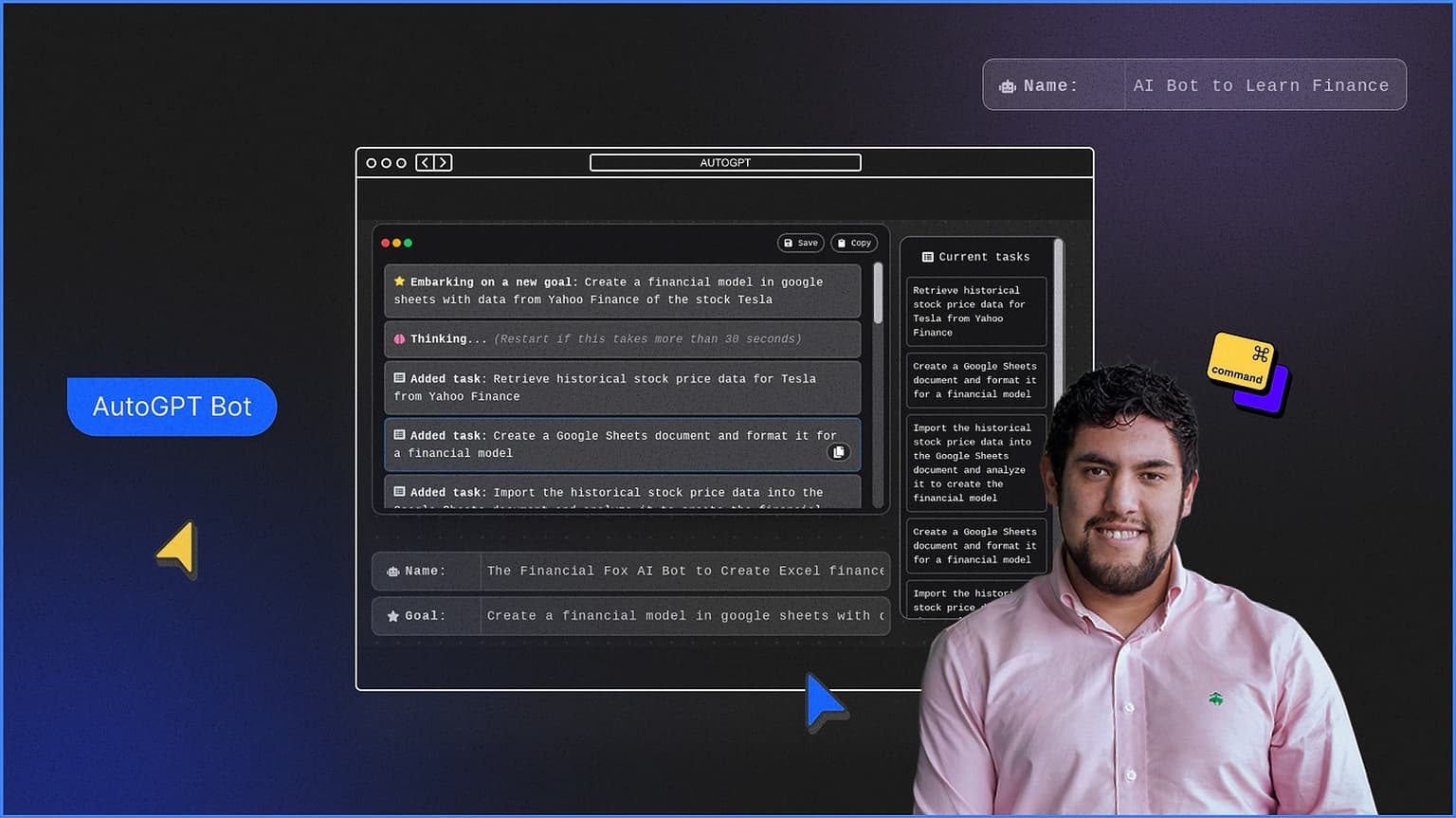Click the AUTOGPT address bar
1456x818 pixels.
tap(725, 162)
